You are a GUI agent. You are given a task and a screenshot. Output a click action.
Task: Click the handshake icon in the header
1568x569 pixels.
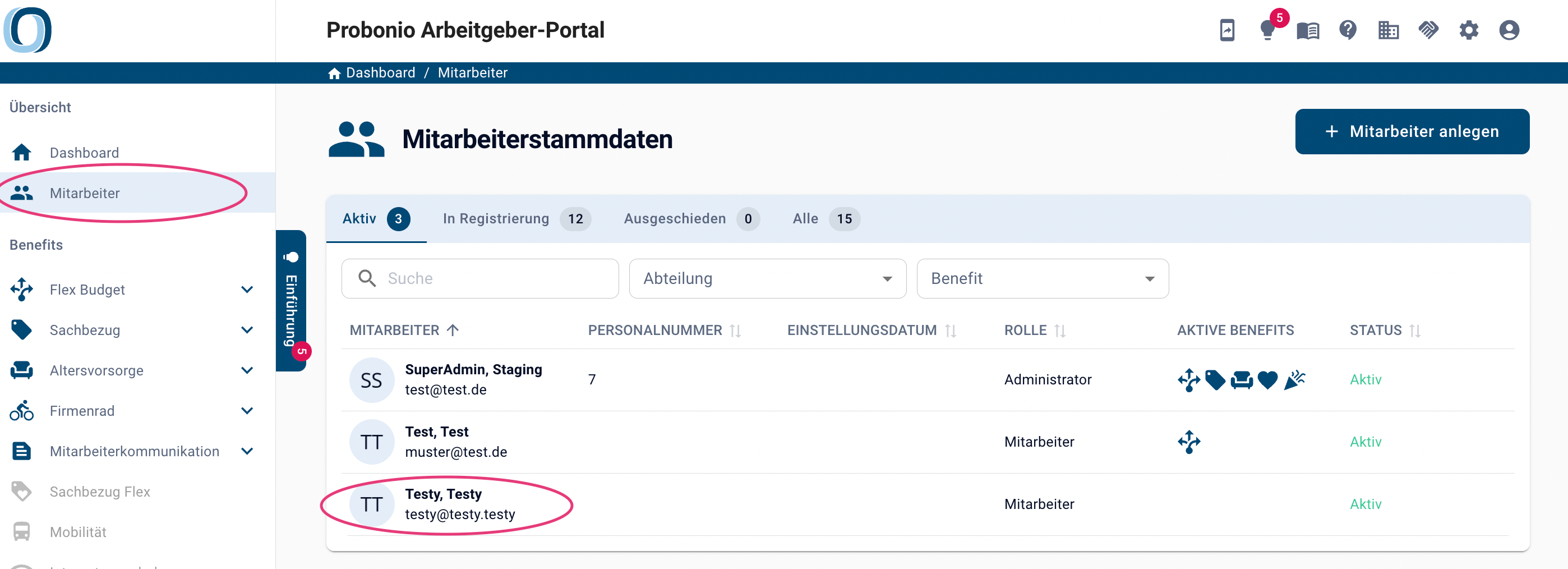pos(1428,30)
